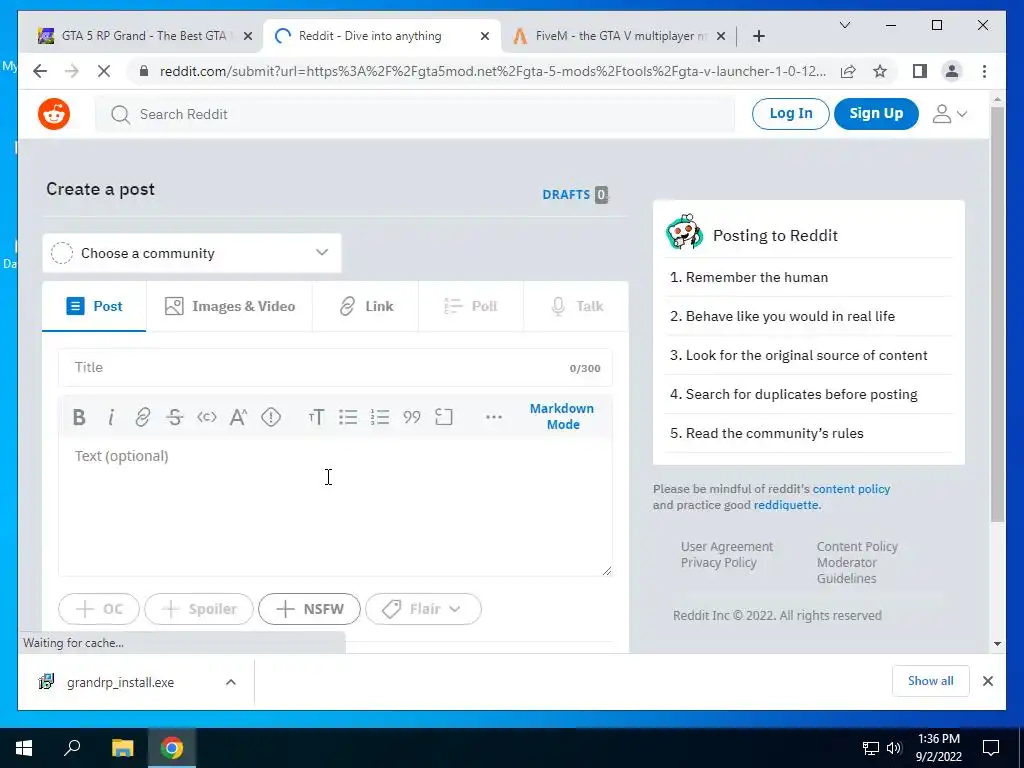Toggle italic formatting in post editor
The width and height of the screenshot is (1024, 768).
(111, 417)
